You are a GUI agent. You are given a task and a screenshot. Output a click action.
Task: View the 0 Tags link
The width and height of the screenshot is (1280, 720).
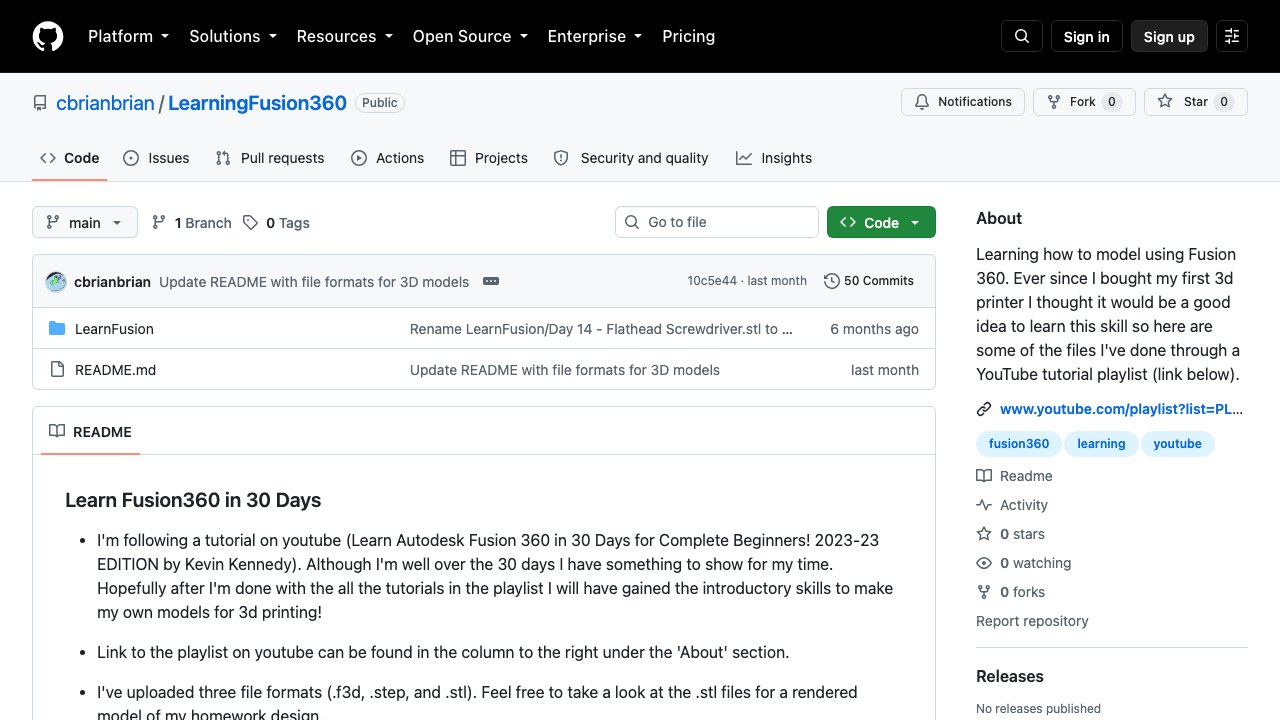point(276,223)
